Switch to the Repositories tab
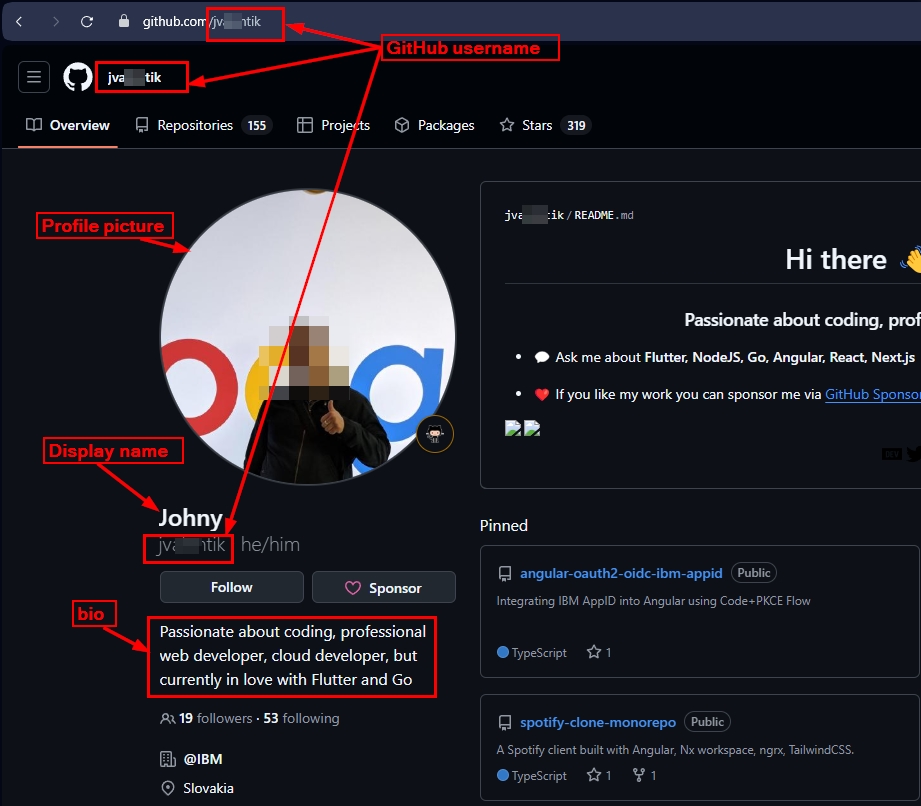921x806 pixels. click(x=195, y=125)
